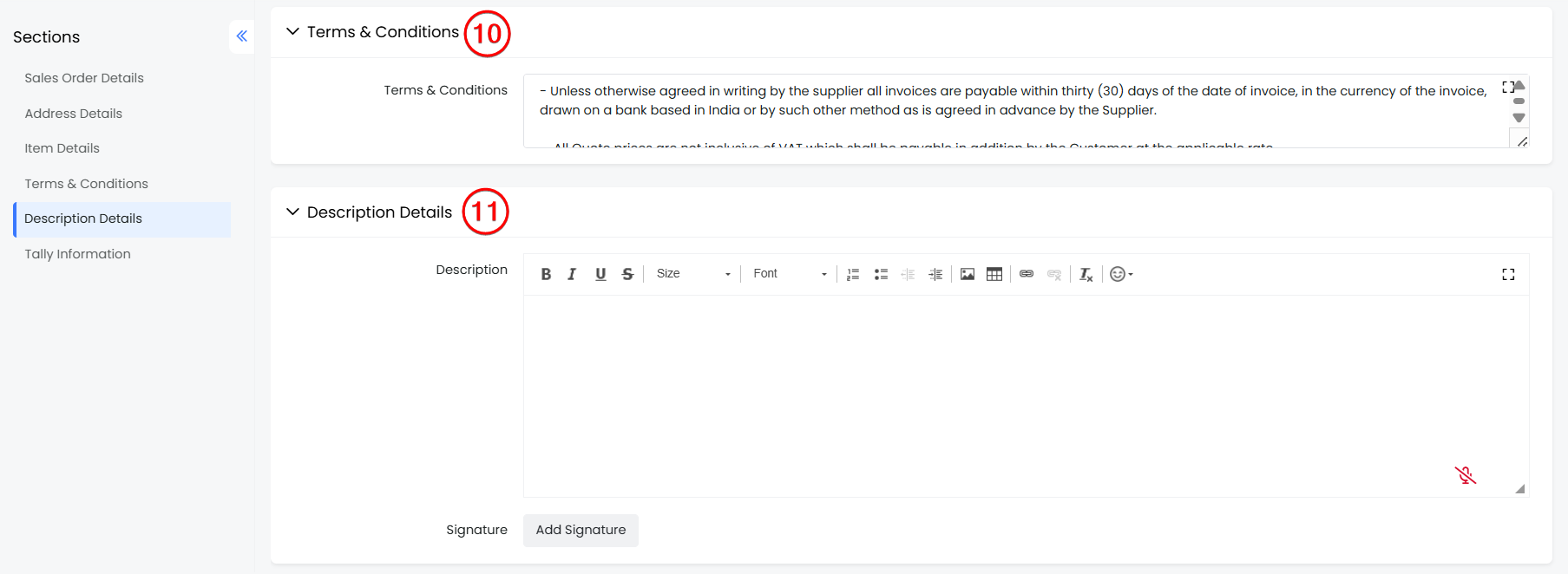Insert a numbered list
Viewport: 1568px width, 574px height.
[853, 274]
